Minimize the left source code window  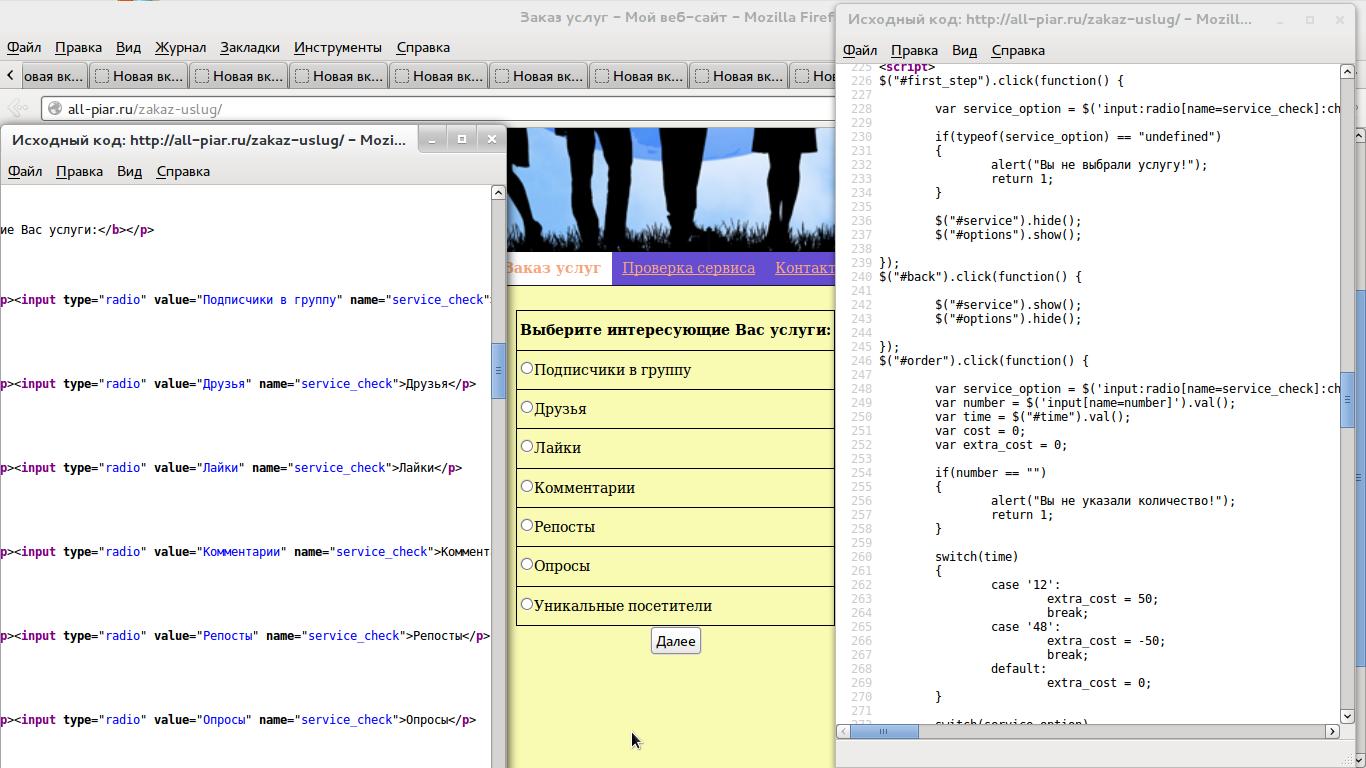click(x=432, y=139)
